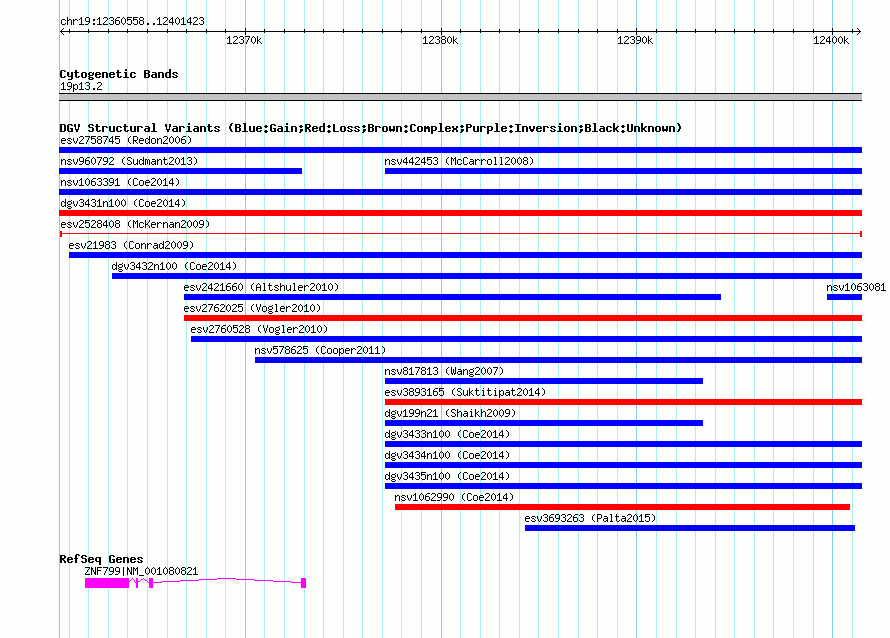The height and width of the screenshot is (638, 890).
Task: Click the esv2762025 (Vogler2010) label
Action: point(252,308)
